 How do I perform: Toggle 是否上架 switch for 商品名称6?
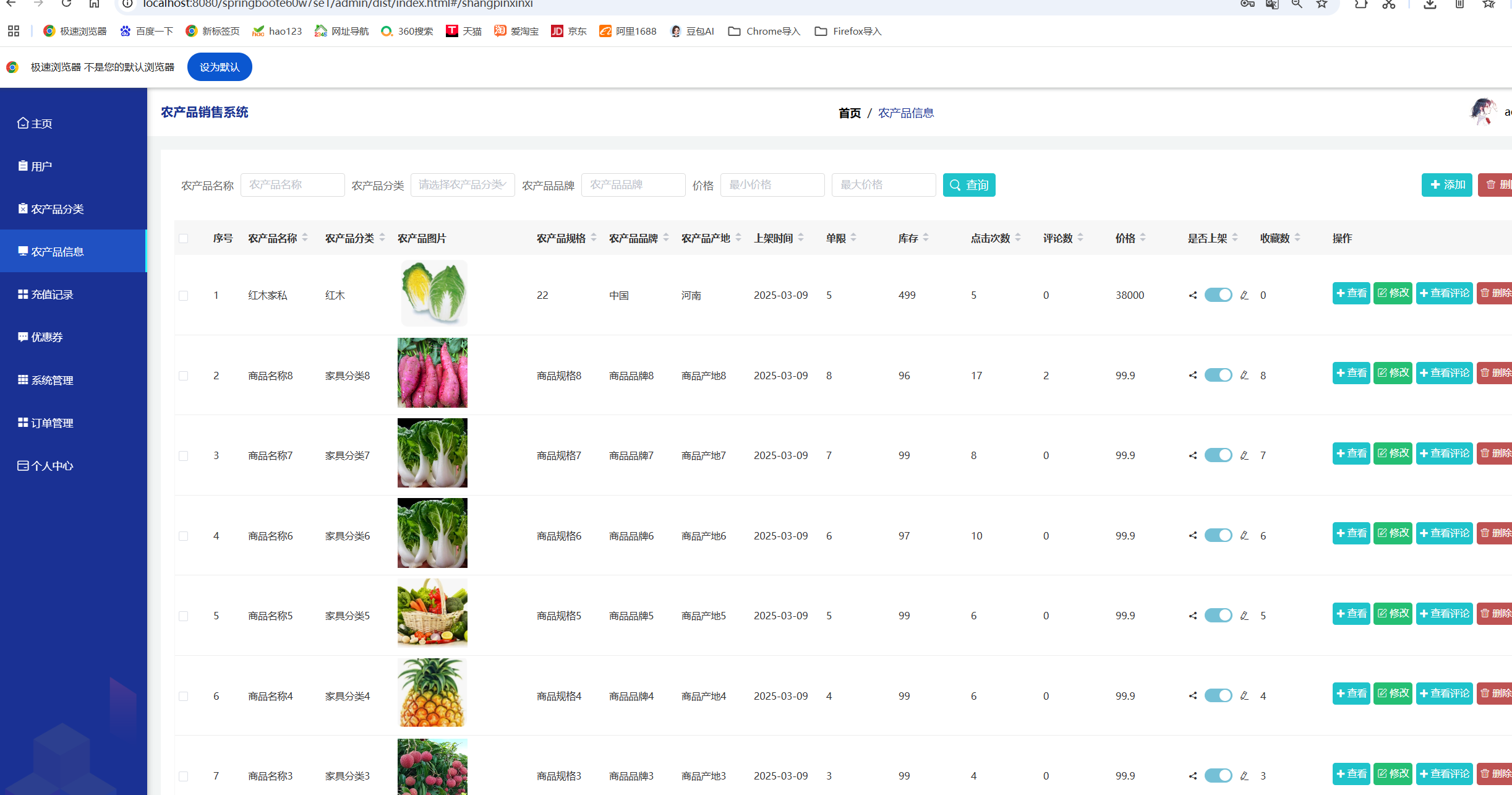click(x=1218, y=536)
